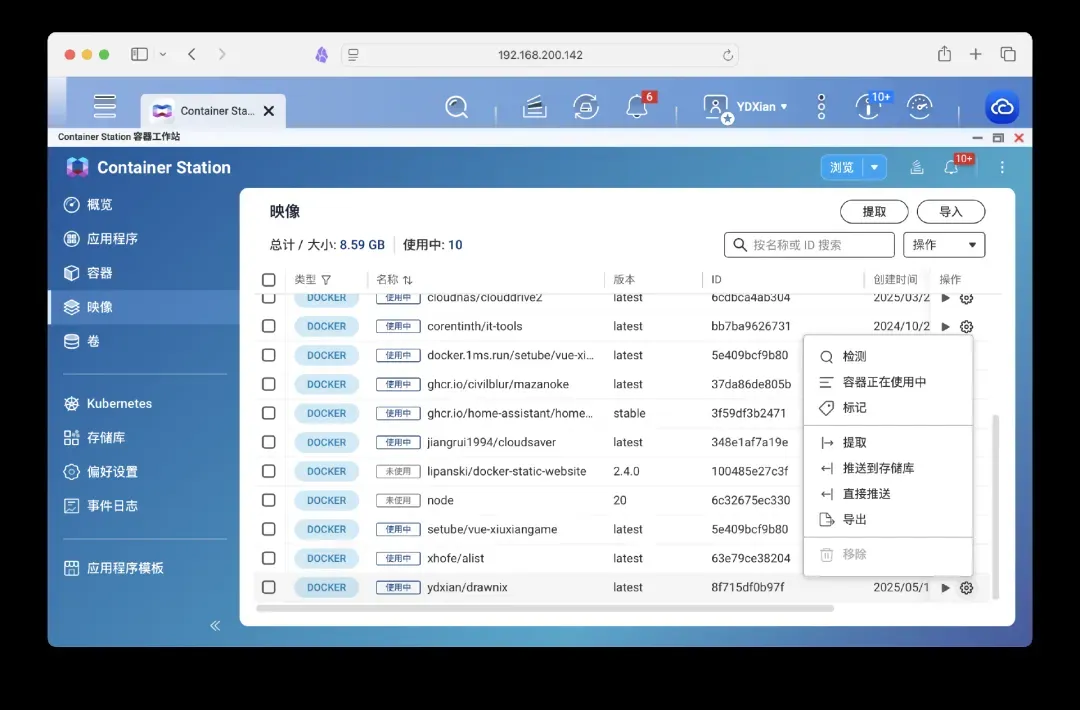Viewport: 1080px width, 710px height.
Task: Open Container Station three-dot more menu
Action: [x=1002, y=168]
